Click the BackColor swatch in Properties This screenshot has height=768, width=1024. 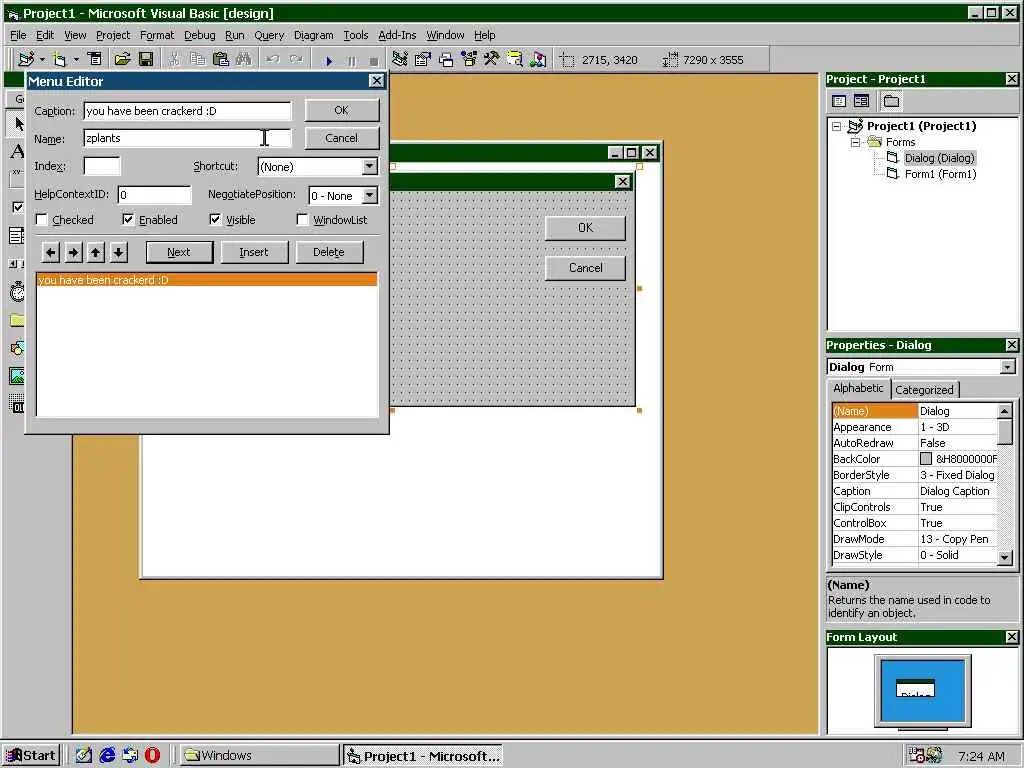click(925, 459)
